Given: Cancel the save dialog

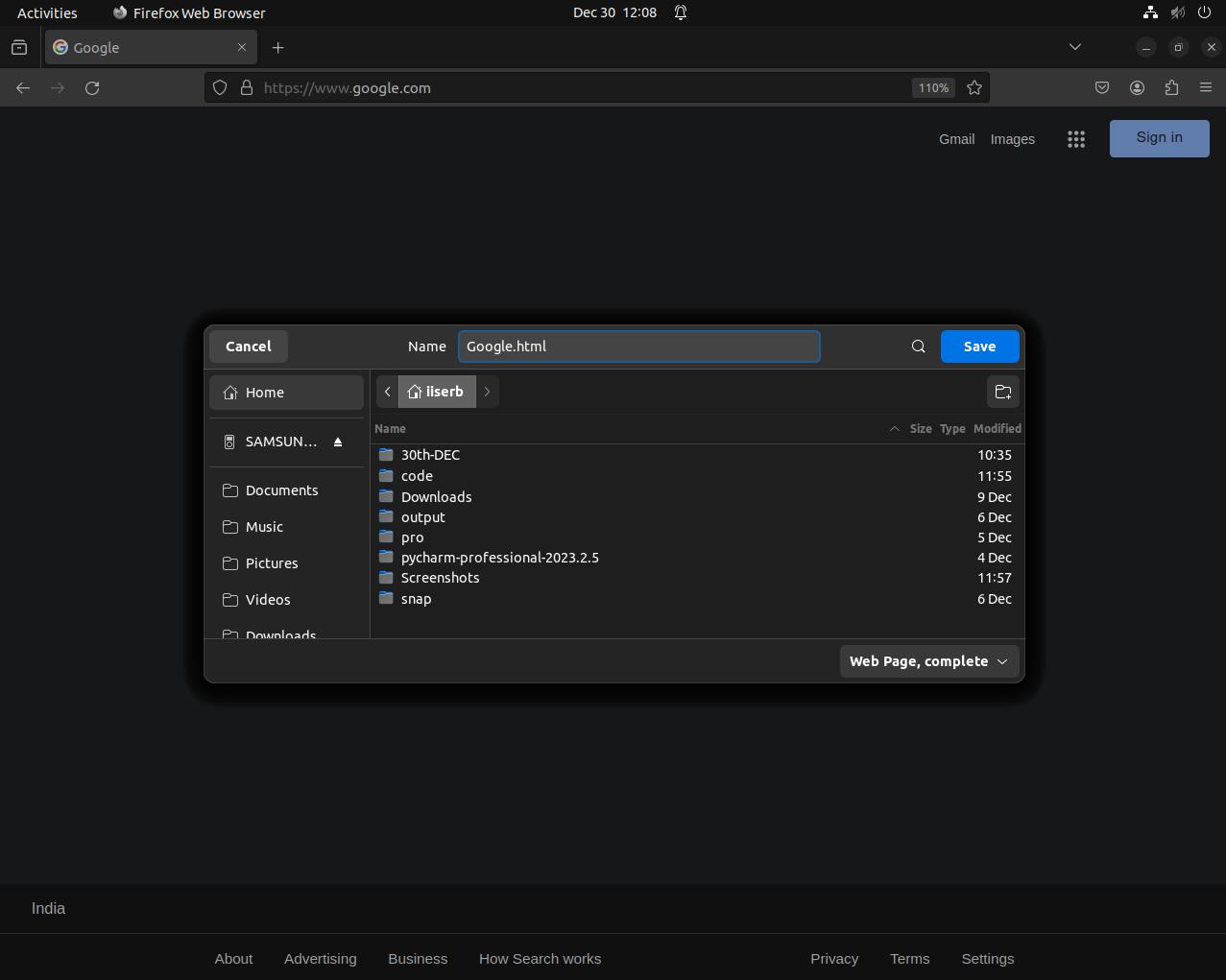Looking at the screenshot, I should click(248, 347).
